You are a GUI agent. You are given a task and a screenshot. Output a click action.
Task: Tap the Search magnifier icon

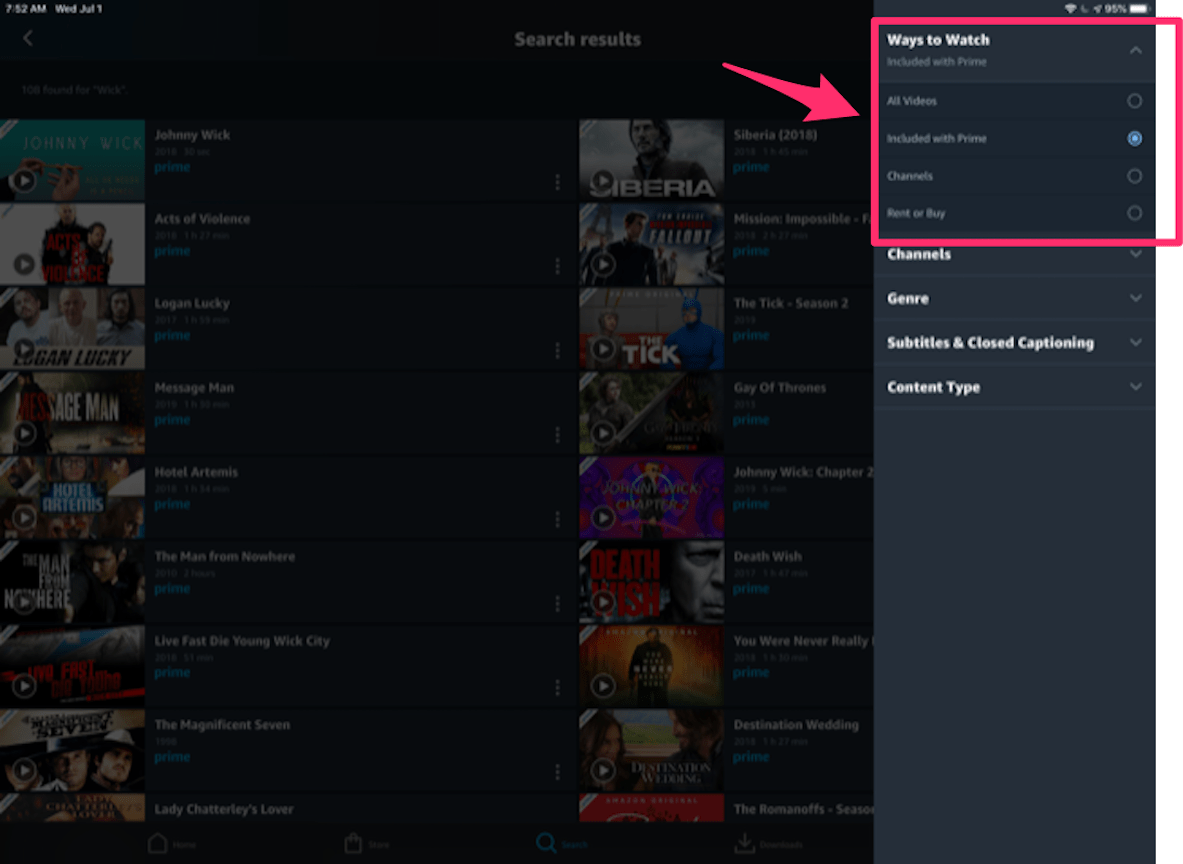(546, 843)
